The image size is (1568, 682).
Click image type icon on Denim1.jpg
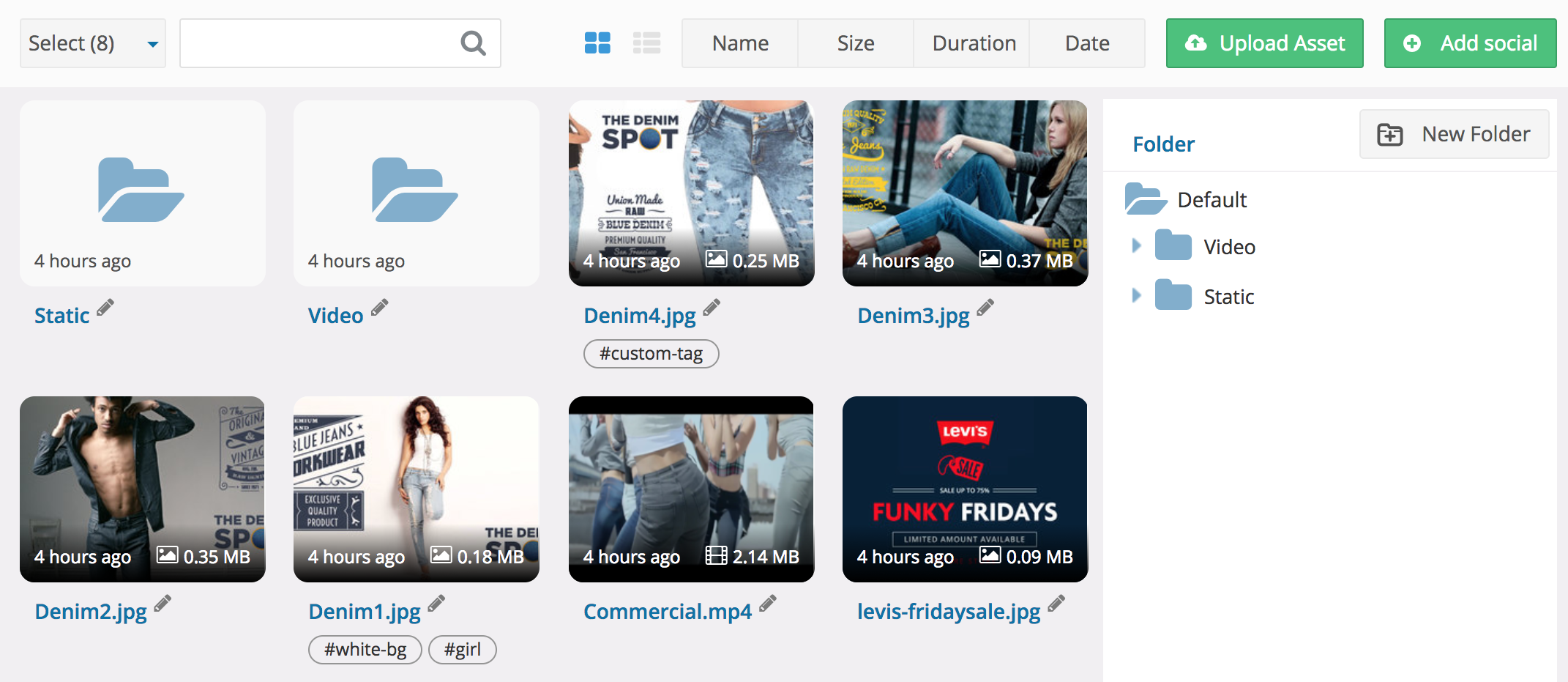pyautogui.click(x=441, y=555)
